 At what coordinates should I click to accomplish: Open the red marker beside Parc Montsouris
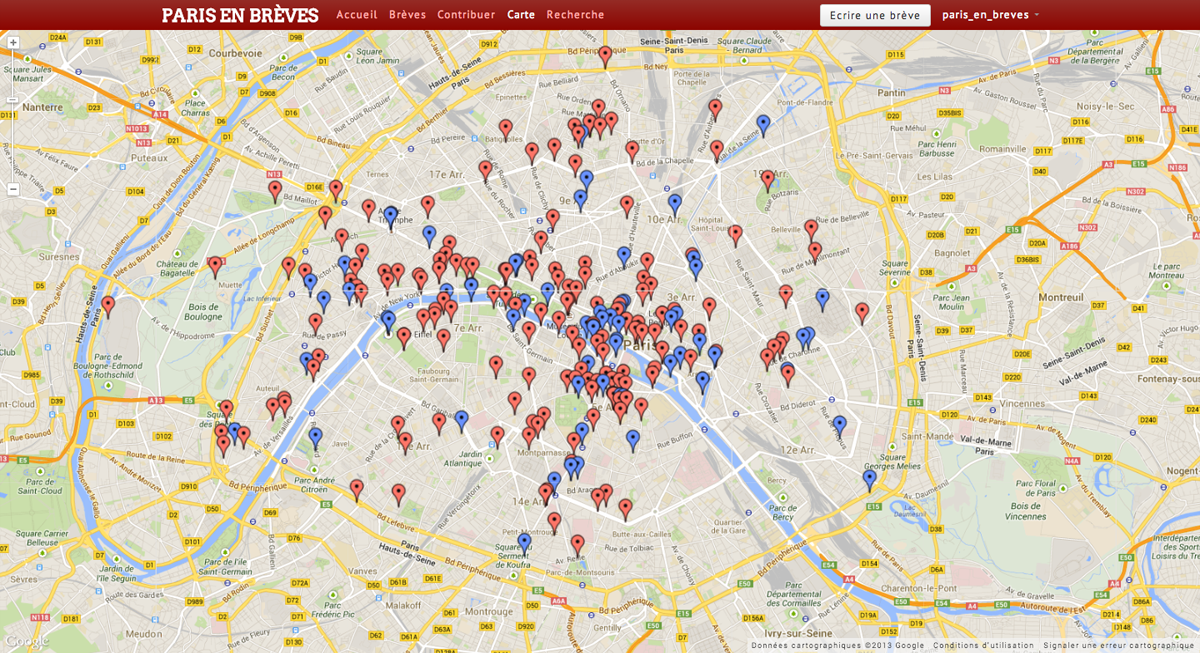(x=577, y=544)
